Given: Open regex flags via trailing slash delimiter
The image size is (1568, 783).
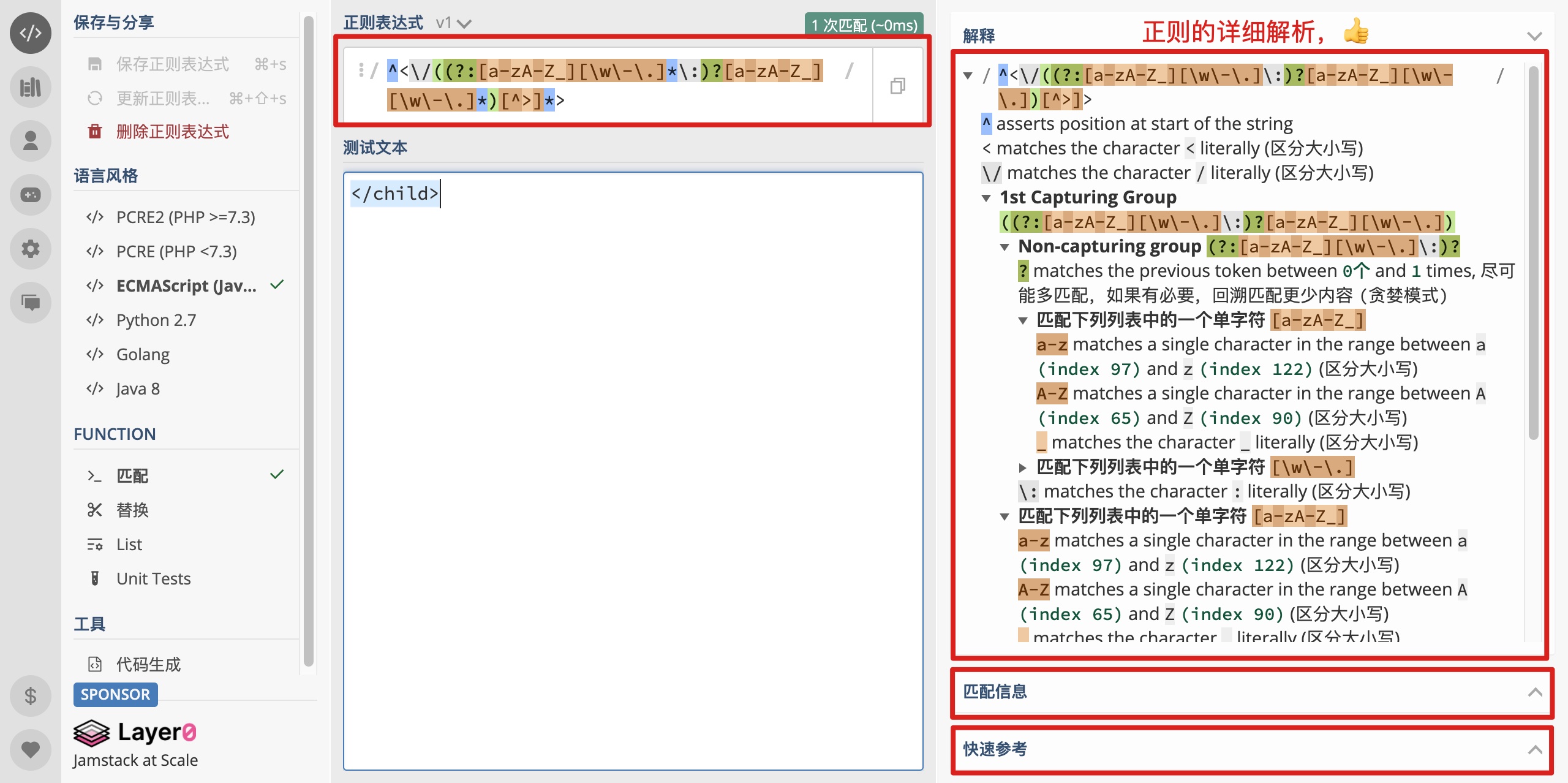Looking at the screenshot, I should click(849, 72).
